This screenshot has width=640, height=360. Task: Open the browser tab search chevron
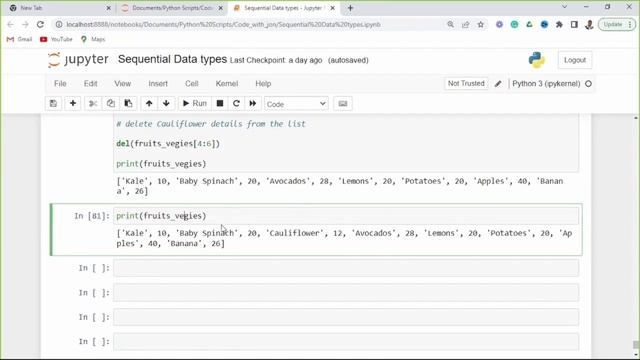[564, 7]
